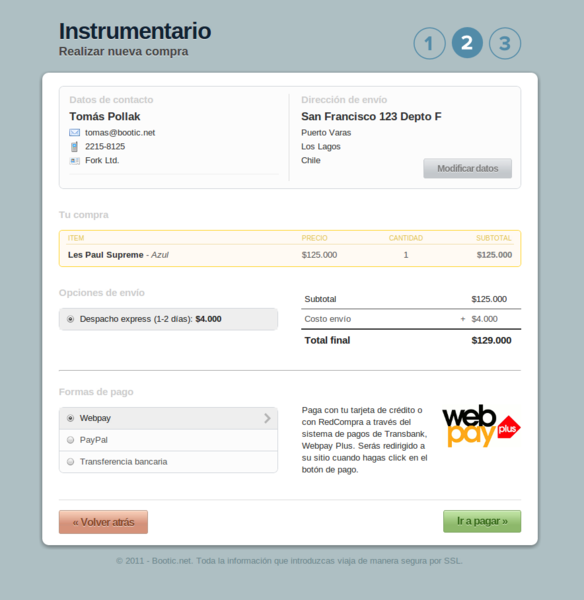Jump to step 3 circle

point(505,43)
